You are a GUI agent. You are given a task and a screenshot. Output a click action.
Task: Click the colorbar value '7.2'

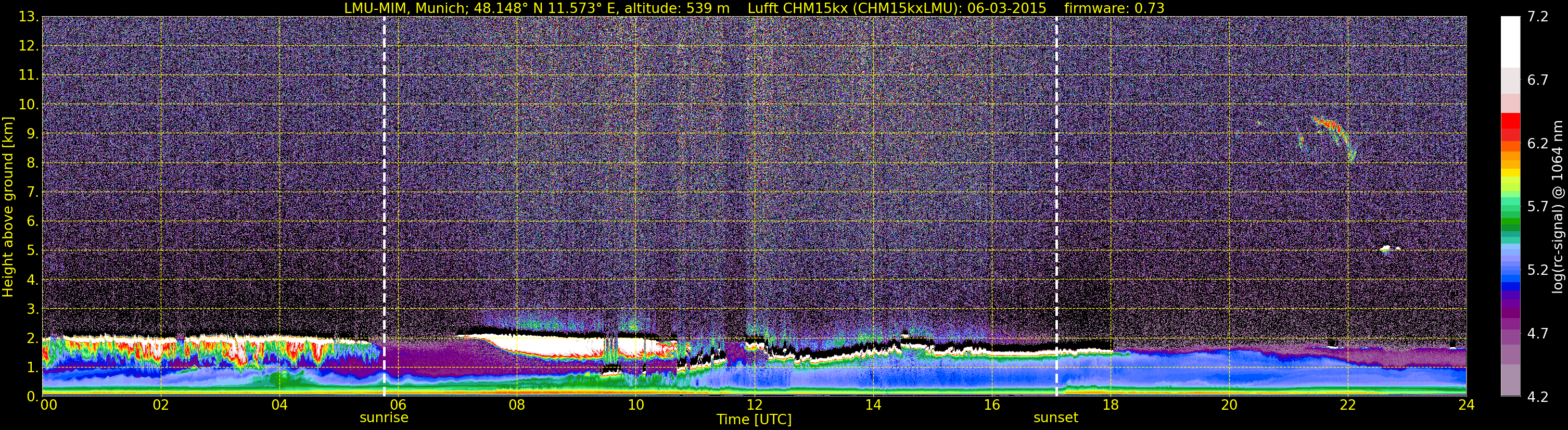pyautogui.click(x=1538, y=17)
